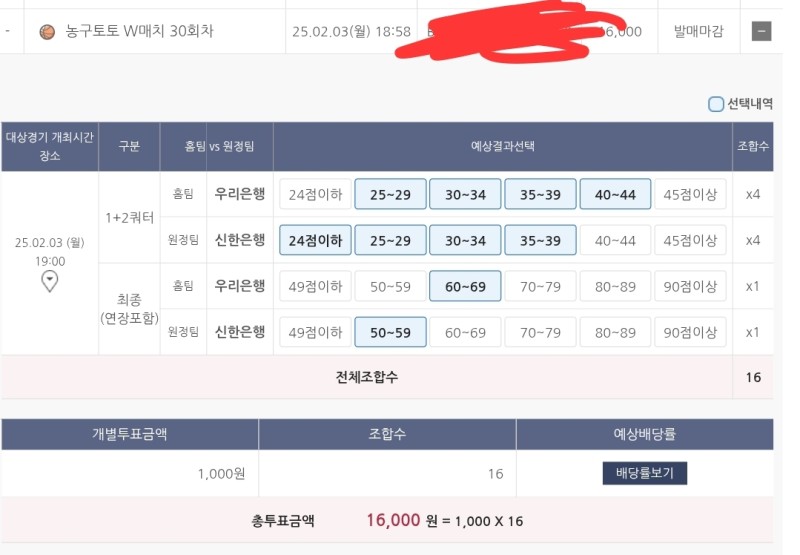Collapse the row with the minus button
Image resolution: width=800 pixels, height=555 pixels.
click(761, 31)
